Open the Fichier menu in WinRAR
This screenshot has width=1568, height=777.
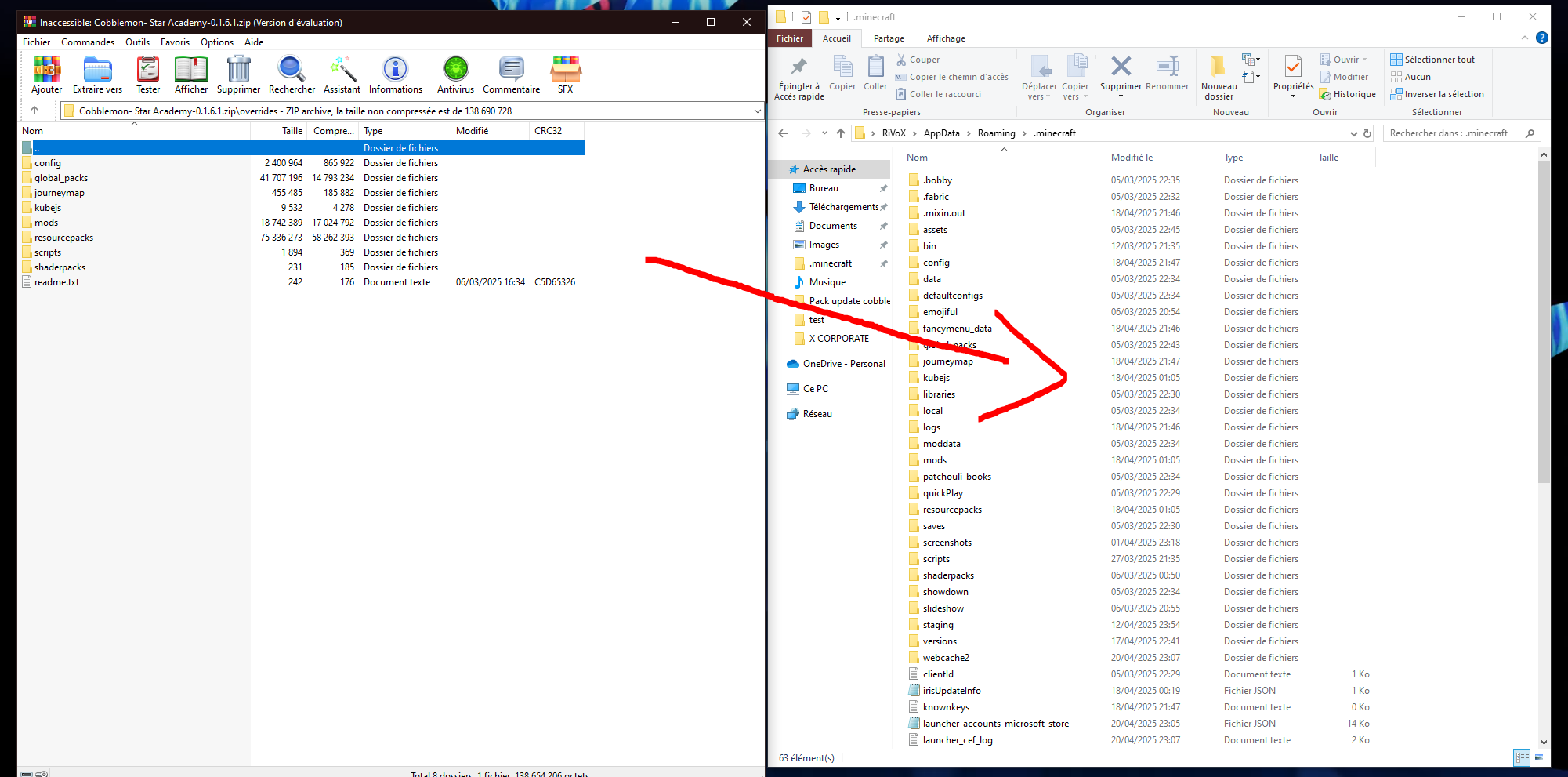(x=36, y=42)
